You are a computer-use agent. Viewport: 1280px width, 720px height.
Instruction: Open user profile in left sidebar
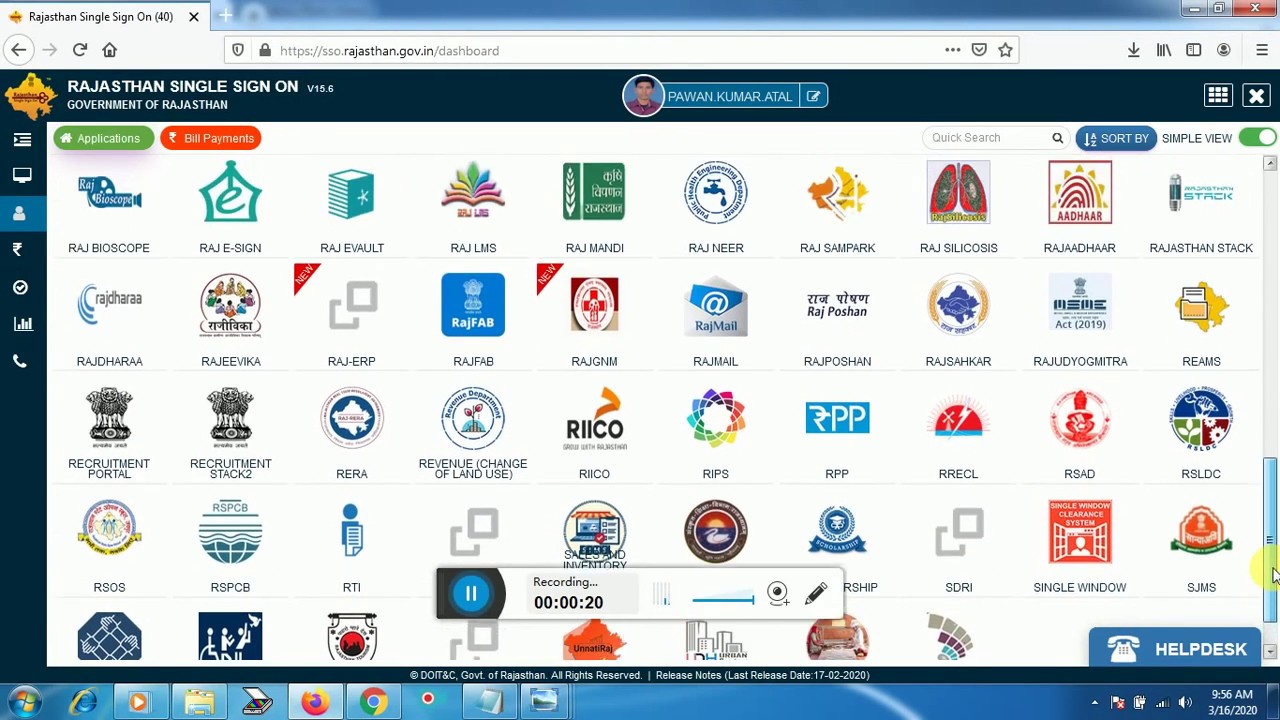click(19, 213)
